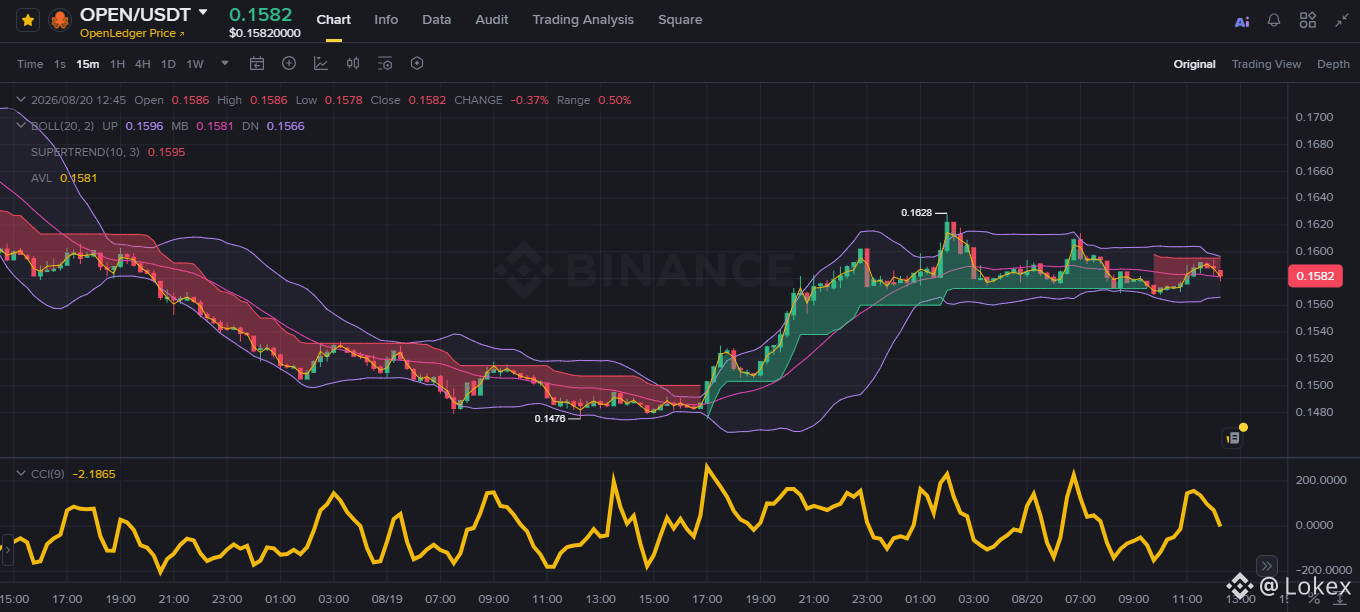Open the go-to-date calendar icon
This screenshot has width=1360, height=612.
257,64
